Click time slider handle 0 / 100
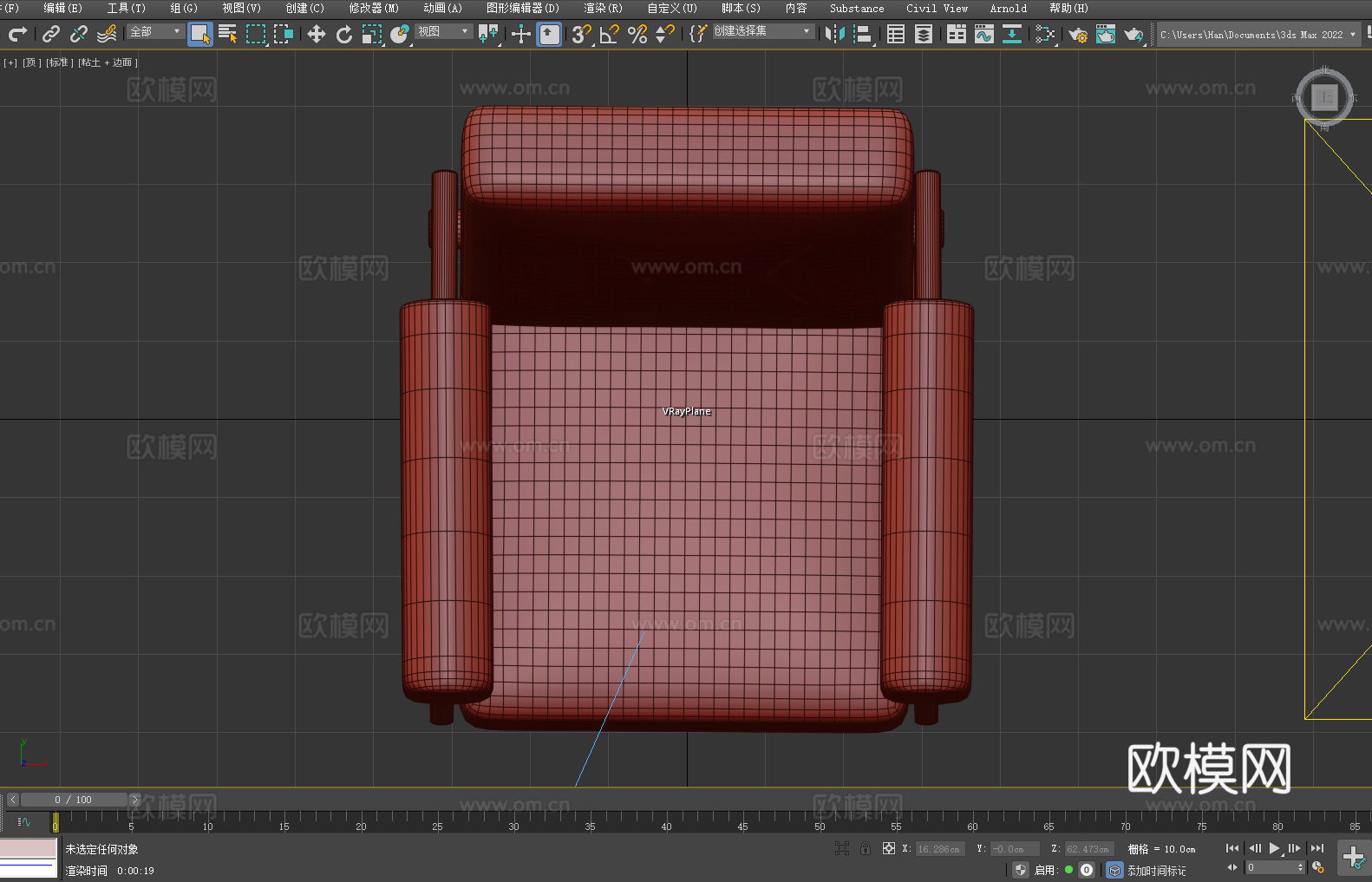 click(74, 800)
